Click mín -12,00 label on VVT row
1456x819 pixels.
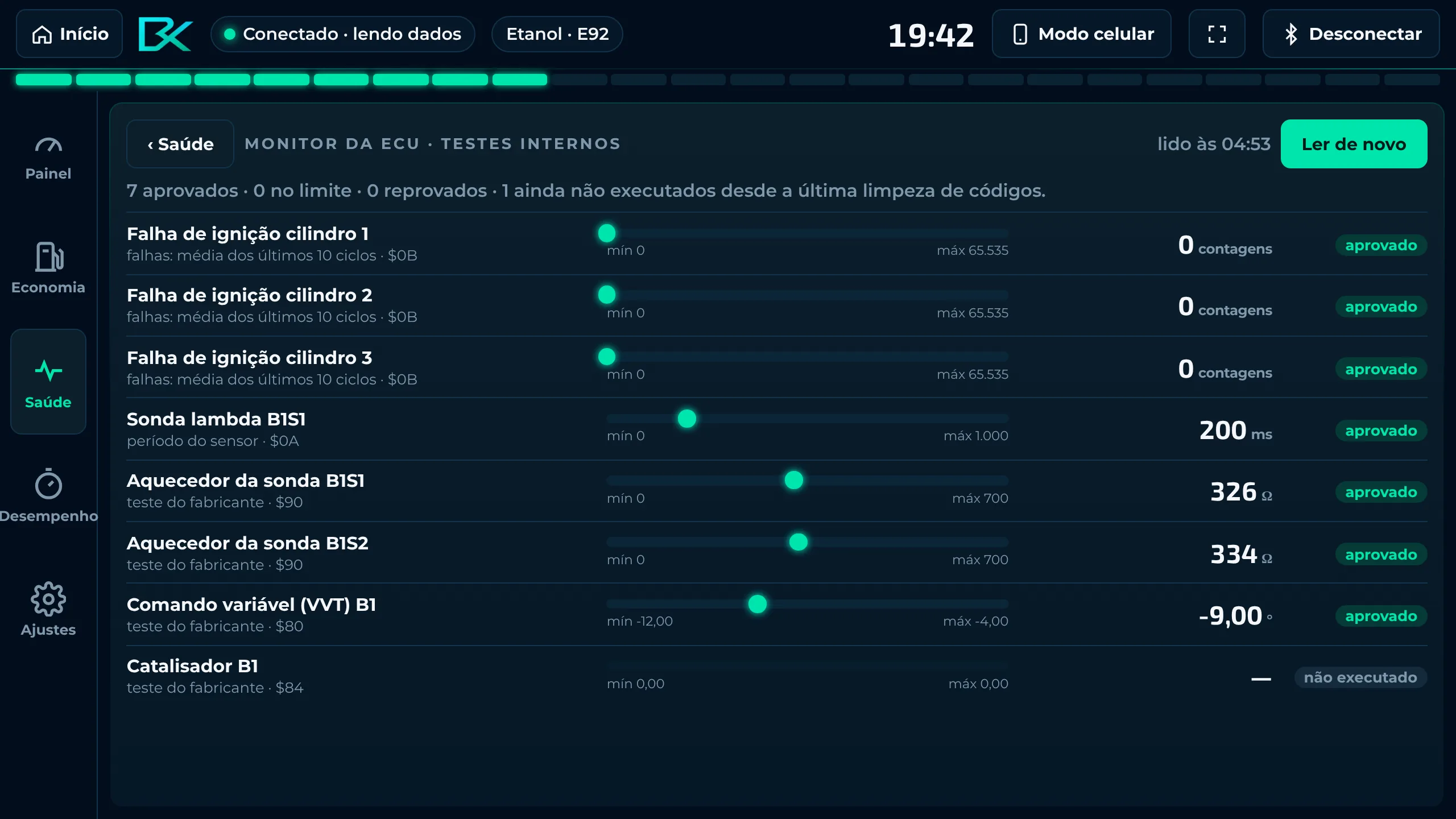click(640, 621)
